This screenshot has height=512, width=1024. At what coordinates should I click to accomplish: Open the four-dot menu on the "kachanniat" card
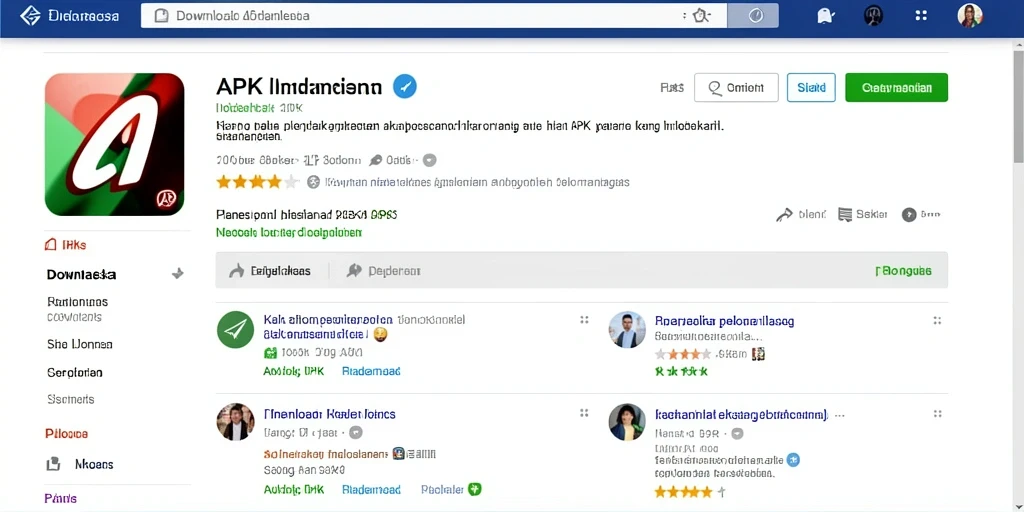click(937, 414)
